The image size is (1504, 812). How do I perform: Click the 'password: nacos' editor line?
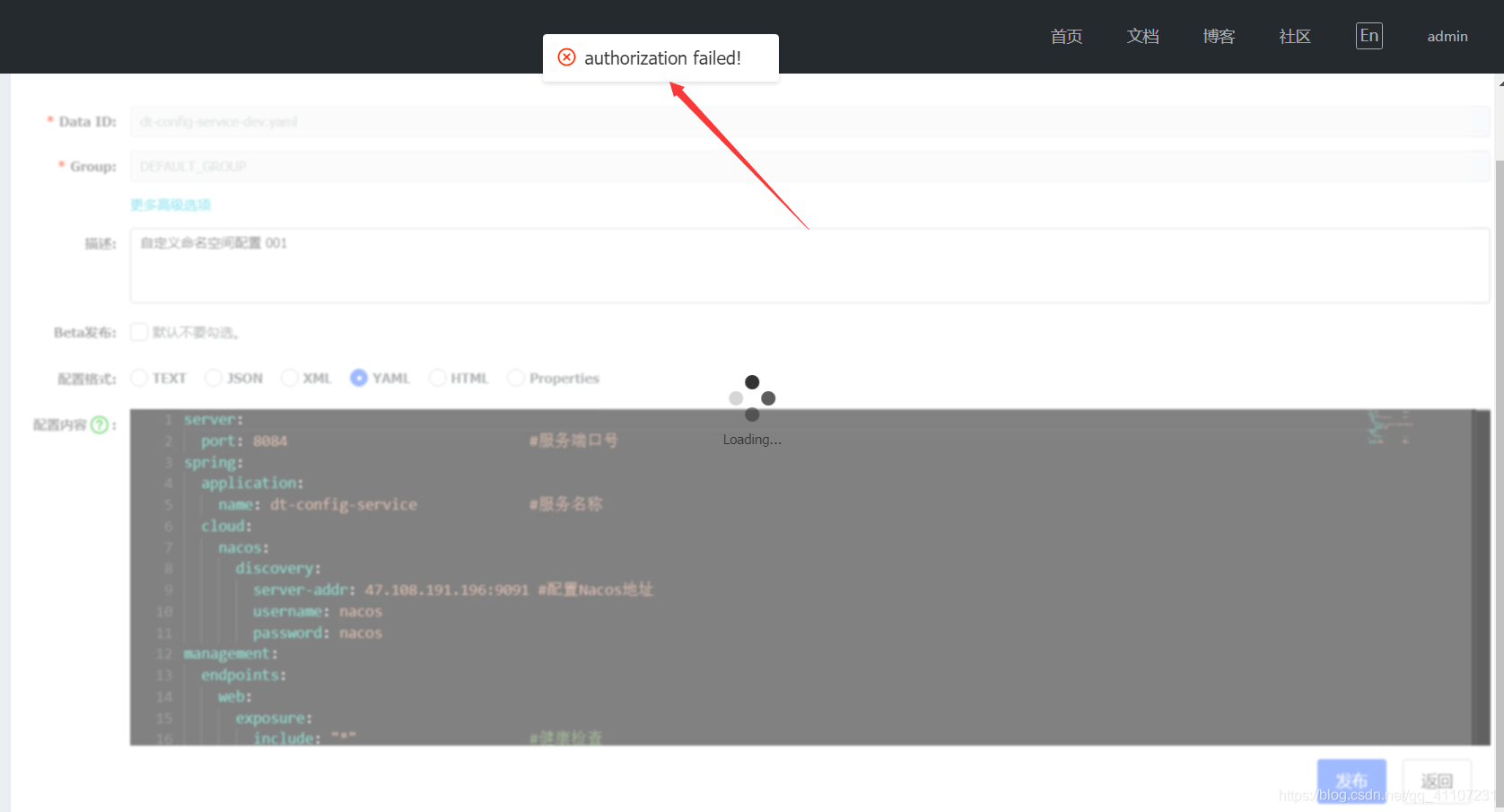(x=318, y=633)
